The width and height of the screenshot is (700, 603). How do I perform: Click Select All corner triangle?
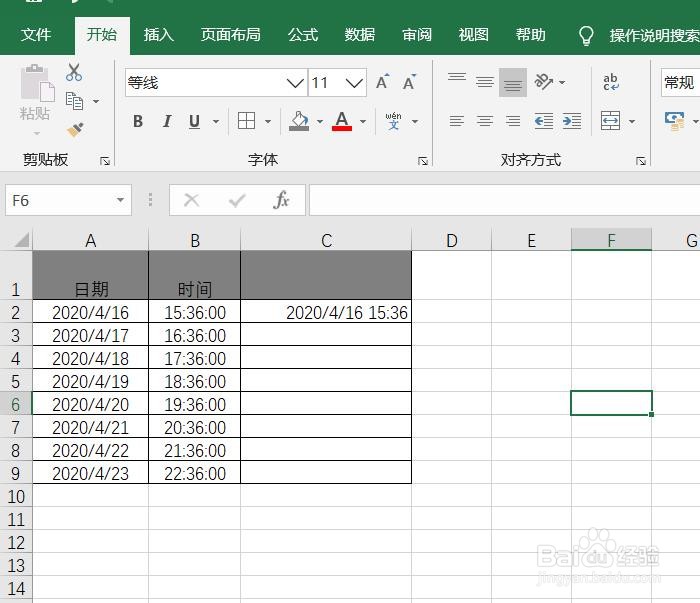point(21,240)
